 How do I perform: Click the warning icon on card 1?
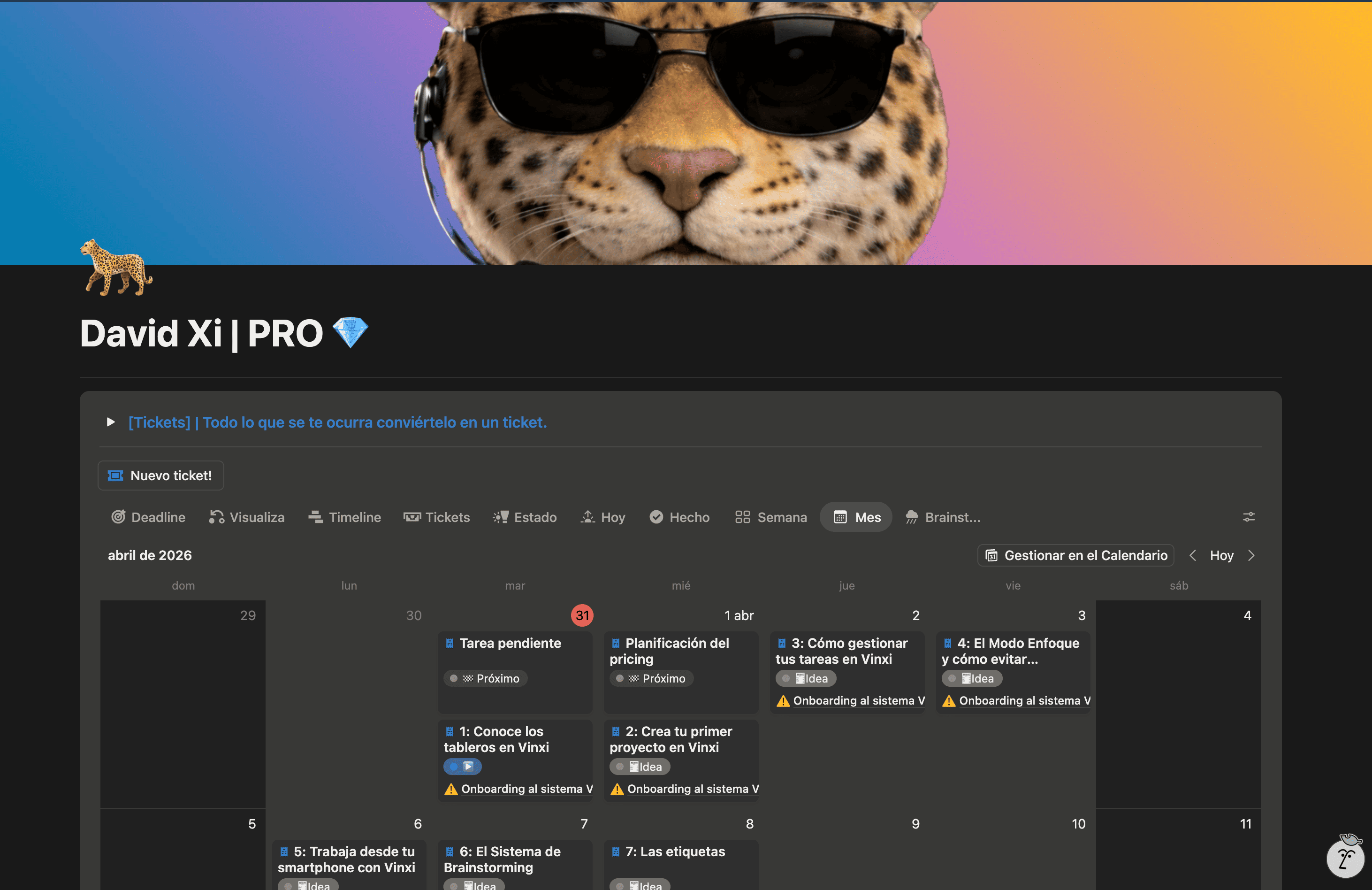point(451,789)
